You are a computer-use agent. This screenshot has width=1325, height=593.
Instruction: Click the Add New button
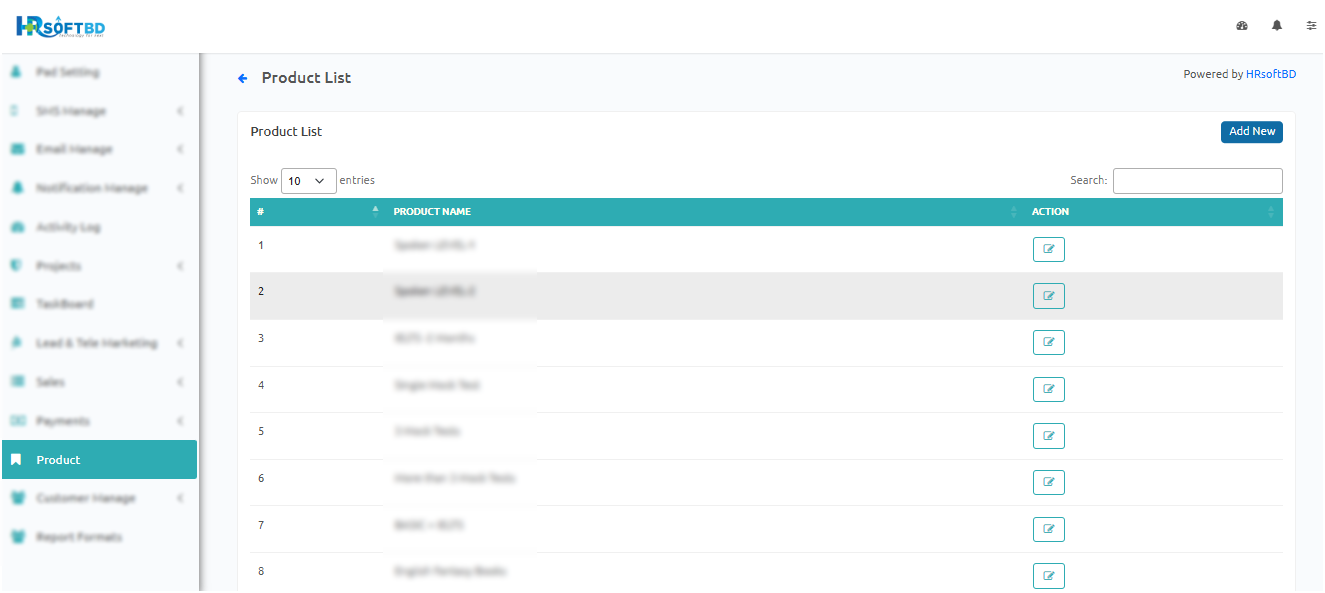click(x=1251, y=132)
